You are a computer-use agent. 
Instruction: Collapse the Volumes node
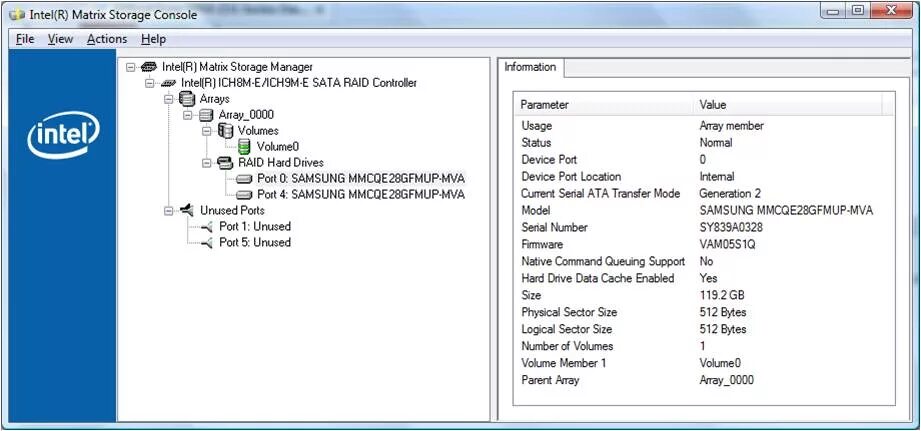[x=207, y=131]
